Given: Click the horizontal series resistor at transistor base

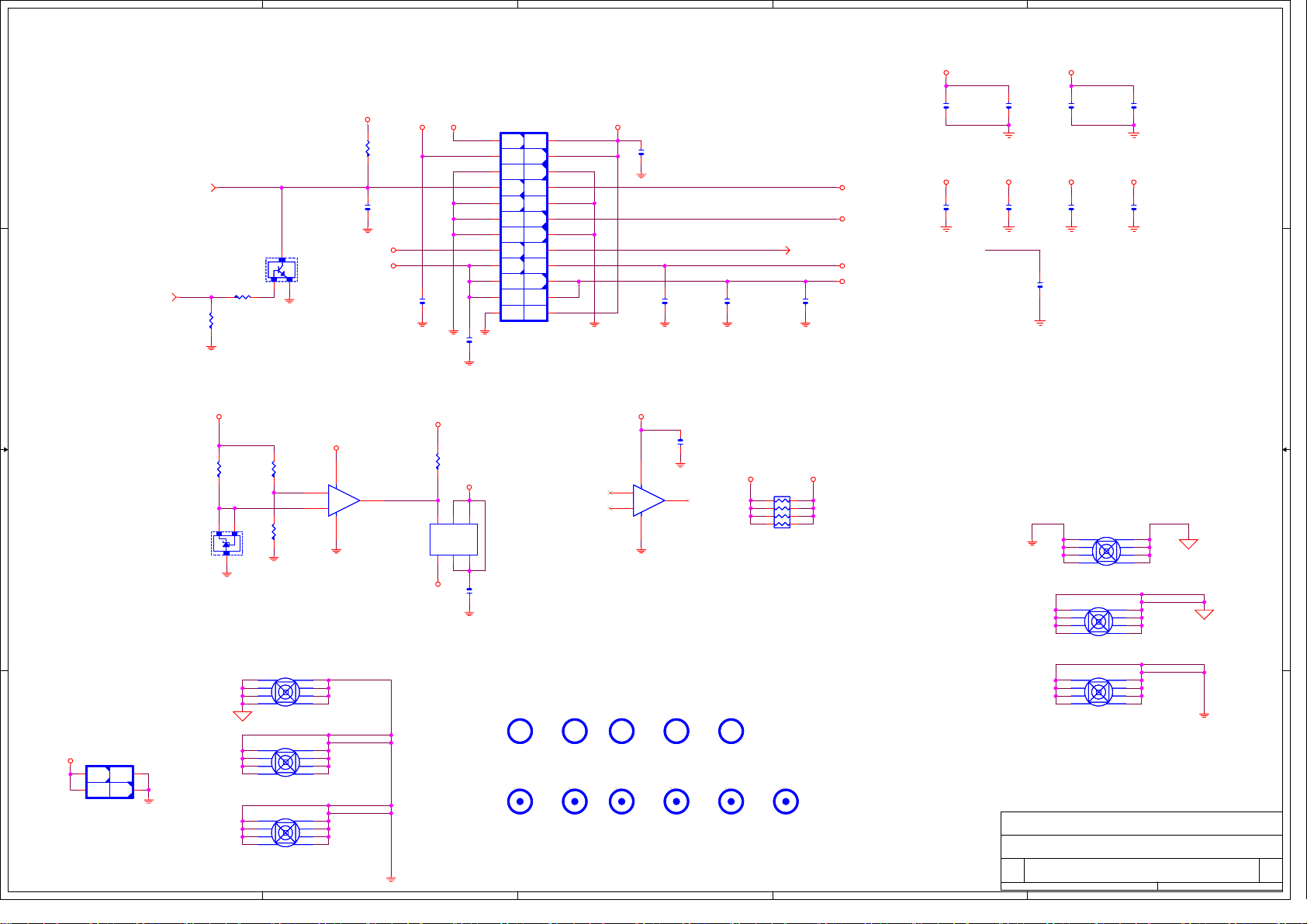Looking at the screenshot, I should tap(242, 297).
